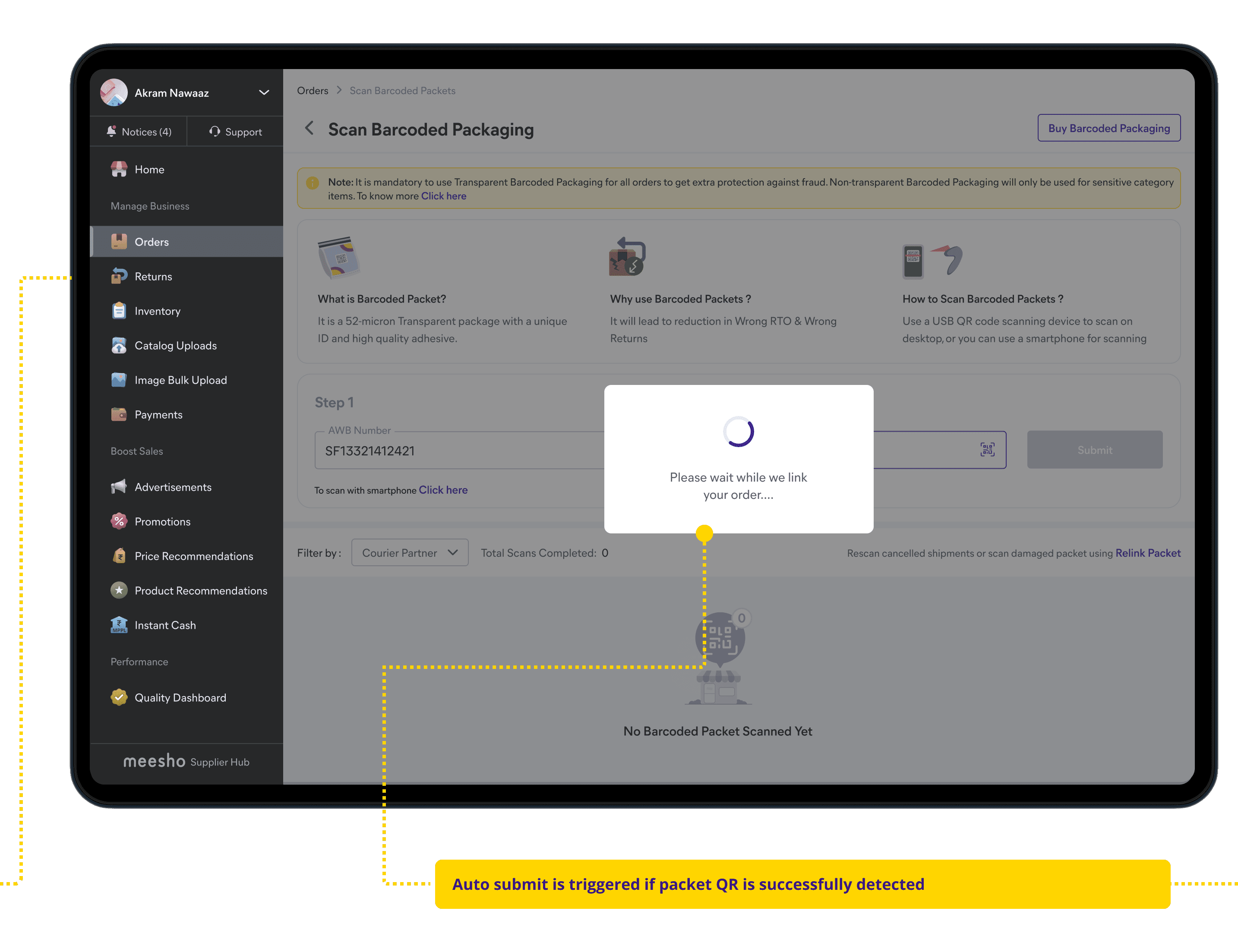Screen dimensions: 1238x952
Task: Click the Quality Dashboard badge icon
Action: tap(118, 697)
